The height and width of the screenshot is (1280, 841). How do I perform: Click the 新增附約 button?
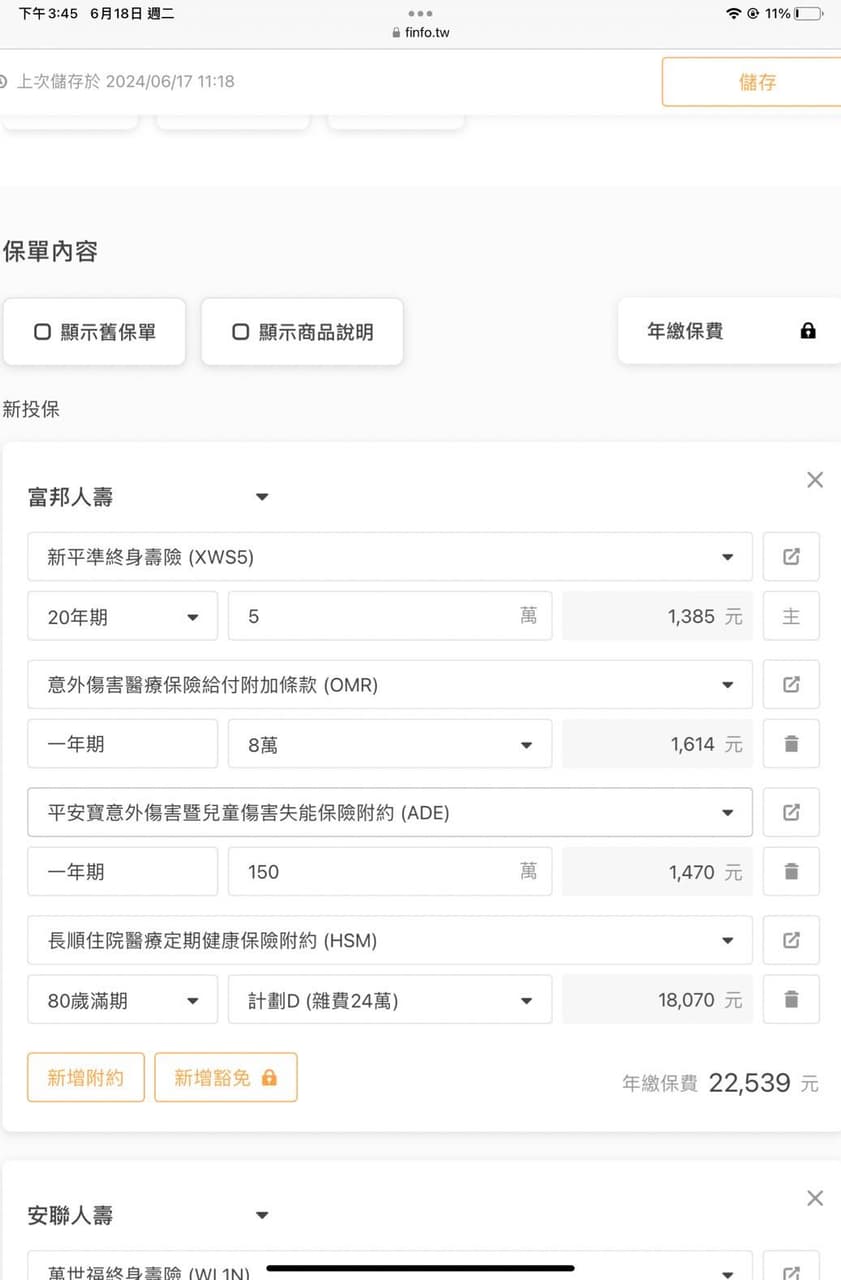[x=86, y=1078]
